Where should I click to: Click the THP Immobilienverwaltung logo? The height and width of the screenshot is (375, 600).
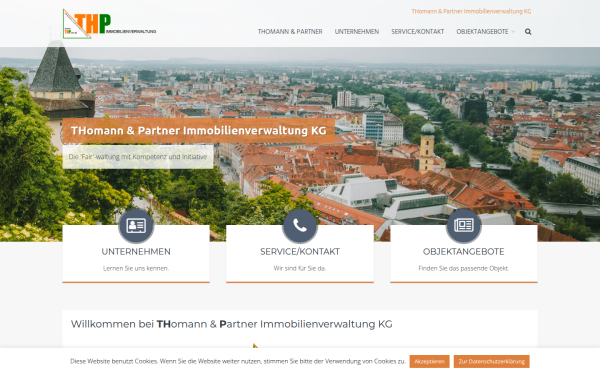click(109, 24)
